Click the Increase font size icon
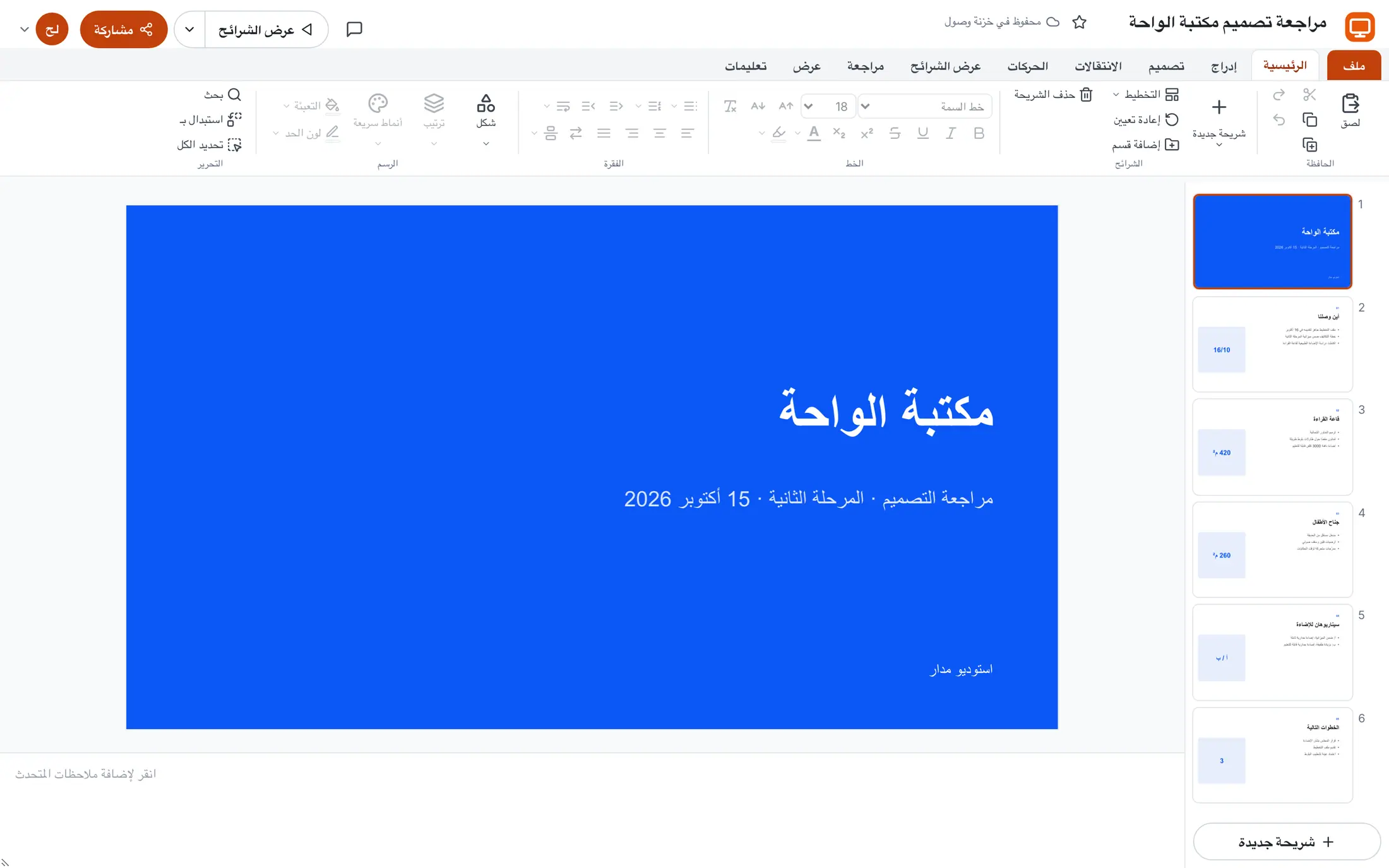 point(785,106)
